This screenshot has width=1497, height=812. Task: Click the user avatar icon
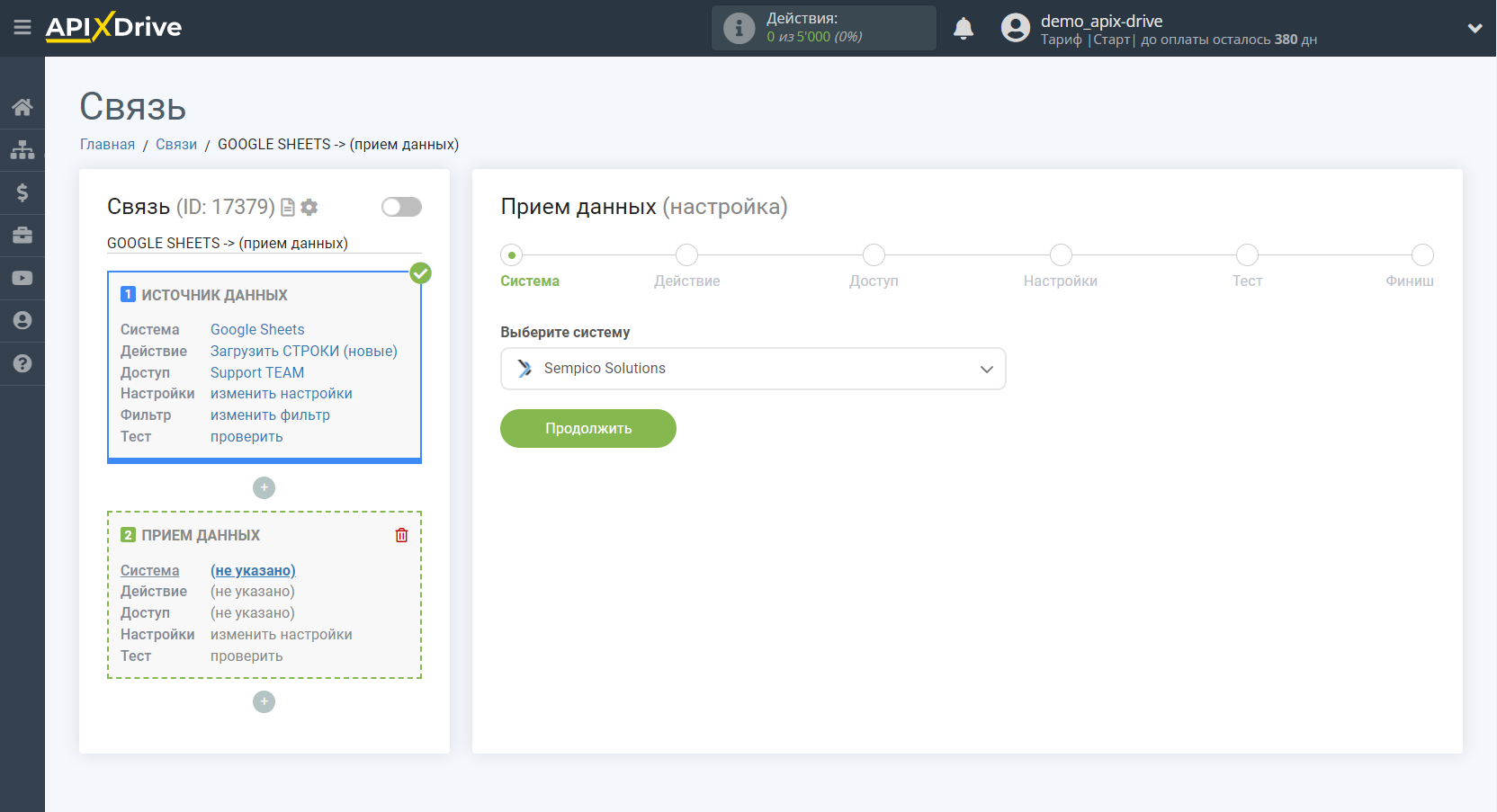pos(1016,28)
